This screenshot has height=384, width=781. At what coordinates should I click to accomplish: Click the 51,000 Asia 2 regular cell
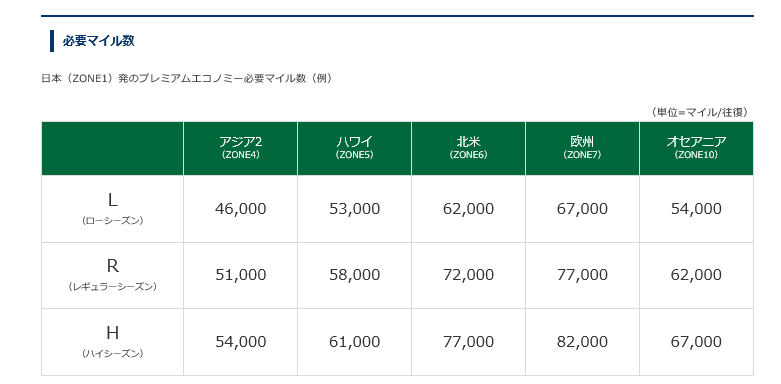pyautogui.click(x=241, y=275)
